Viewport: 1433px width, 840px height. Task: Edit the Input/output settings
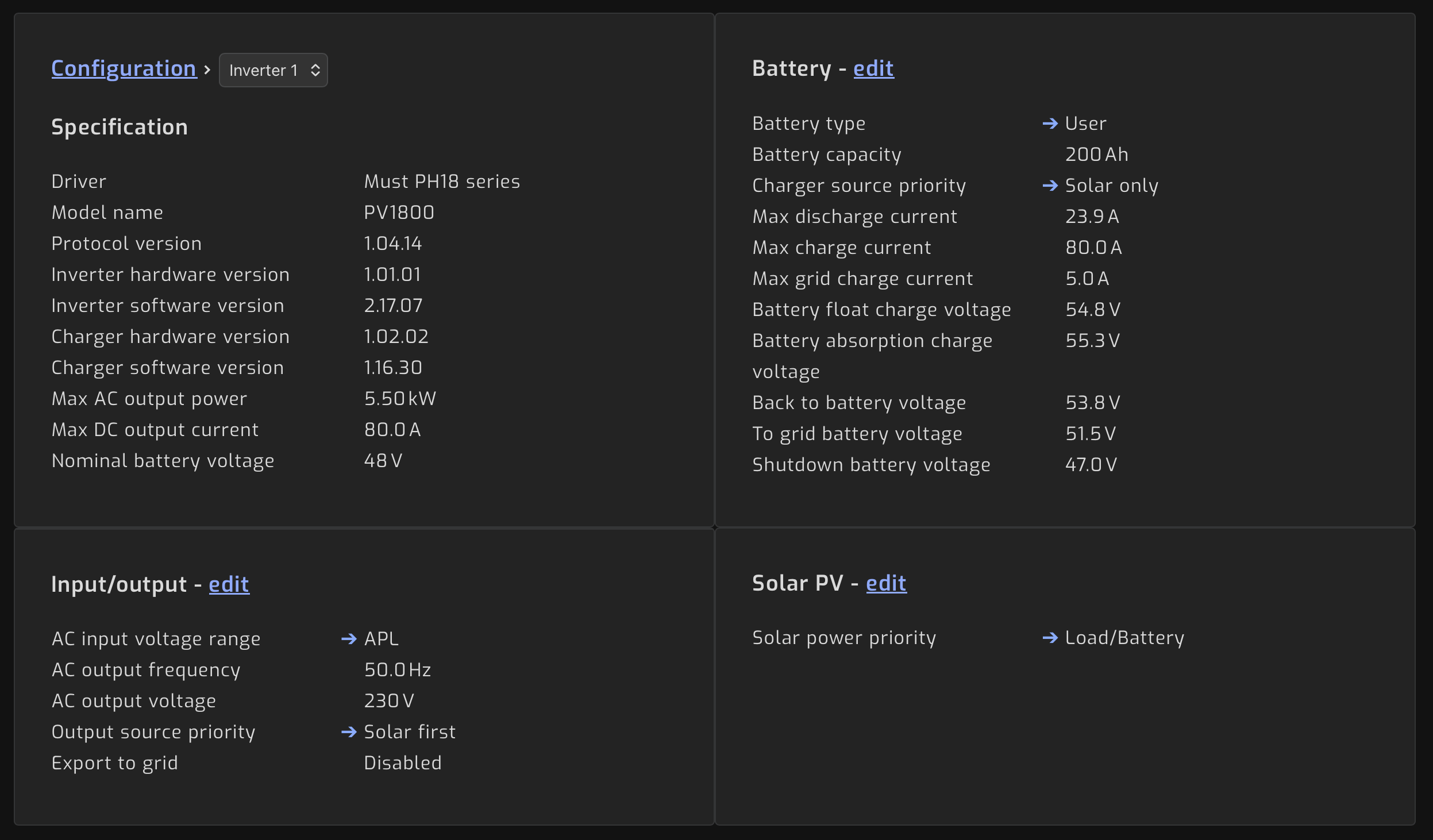pos(229,584)
